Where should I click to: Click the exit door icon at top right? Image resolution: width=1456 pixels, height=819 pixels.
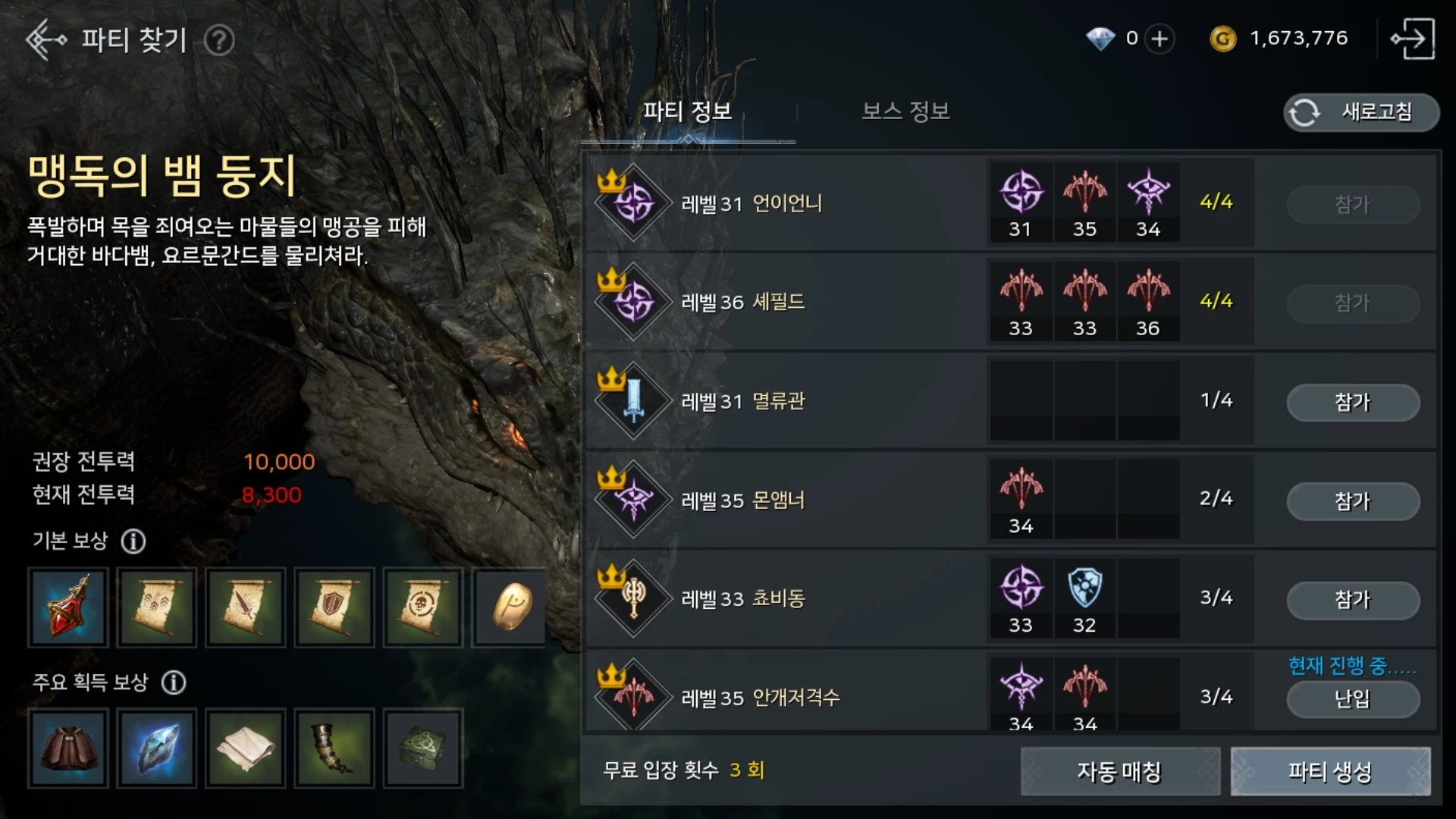(x=1413, y=39)
